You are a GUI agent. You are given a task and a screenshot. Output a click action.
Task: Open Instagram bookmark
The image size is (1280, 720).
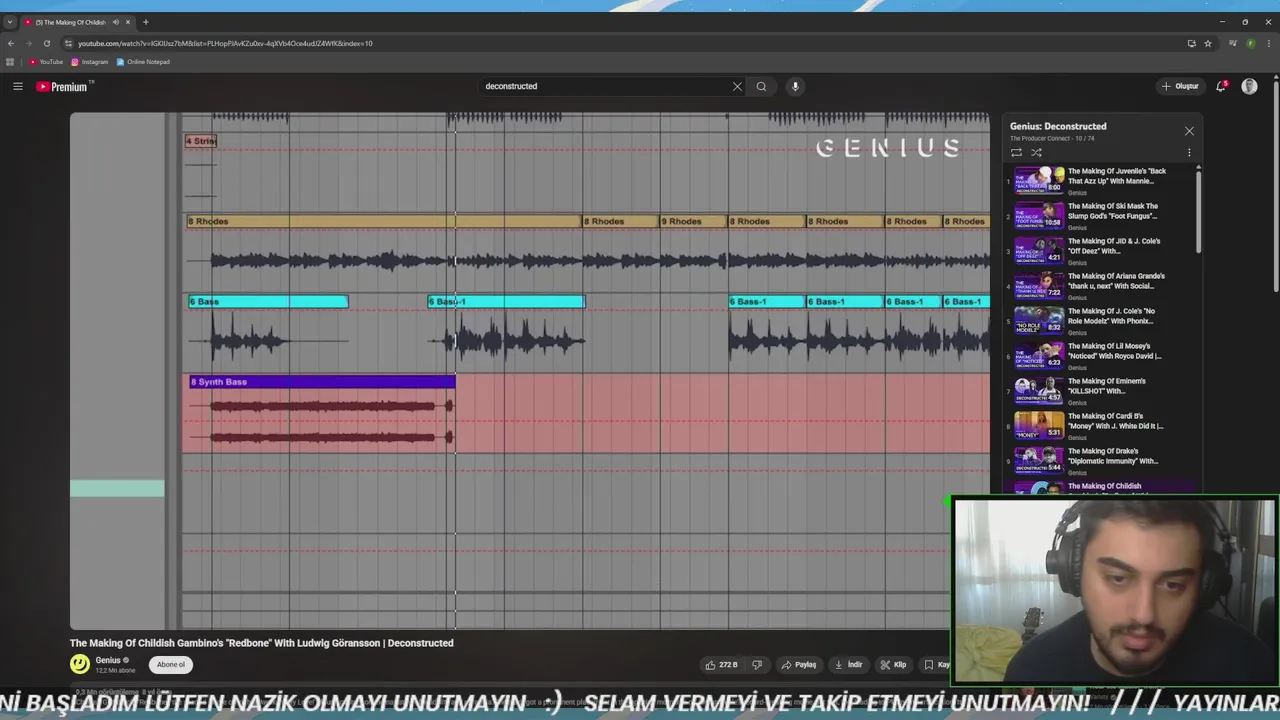click(89, 62)
